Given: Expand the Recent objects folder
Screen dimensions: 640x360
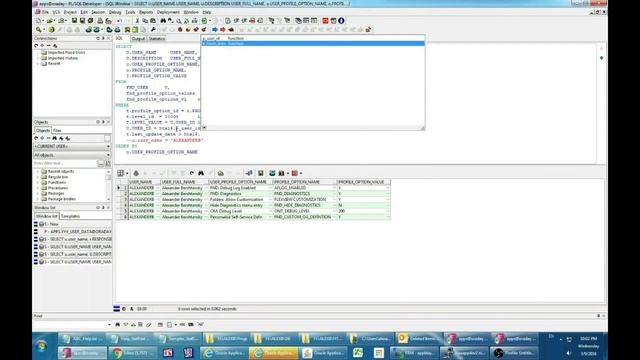Looking at the screenshot, I should pos(38,171).
